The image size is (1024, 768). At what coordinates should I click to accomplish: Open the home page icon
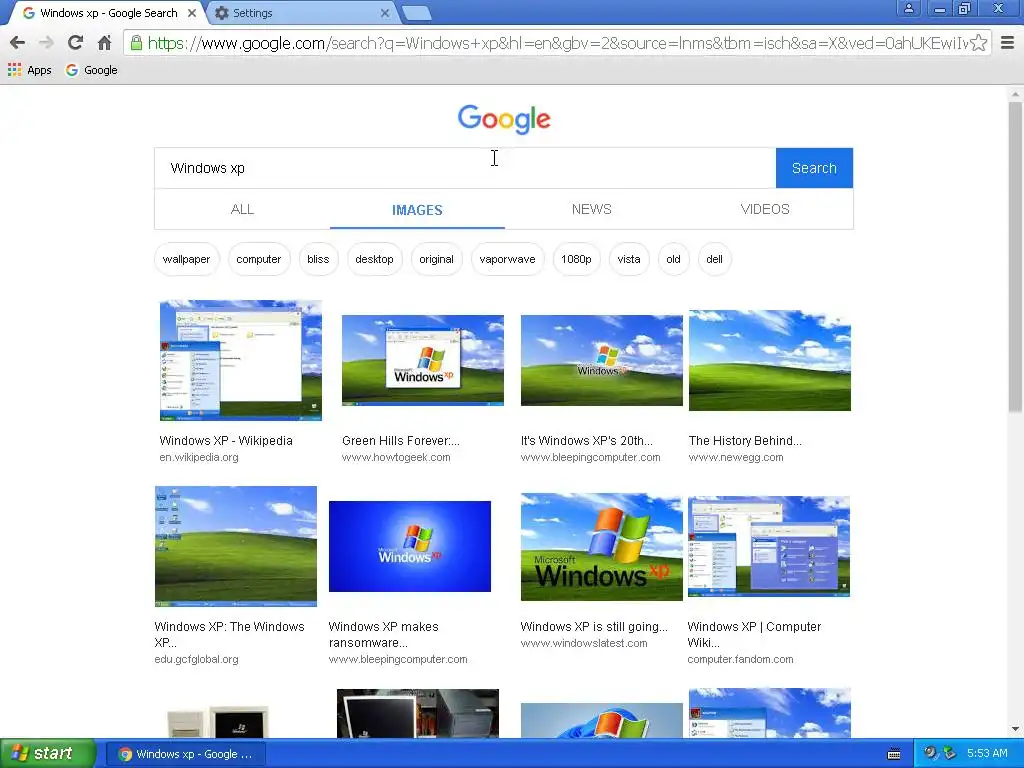[104, 43]
